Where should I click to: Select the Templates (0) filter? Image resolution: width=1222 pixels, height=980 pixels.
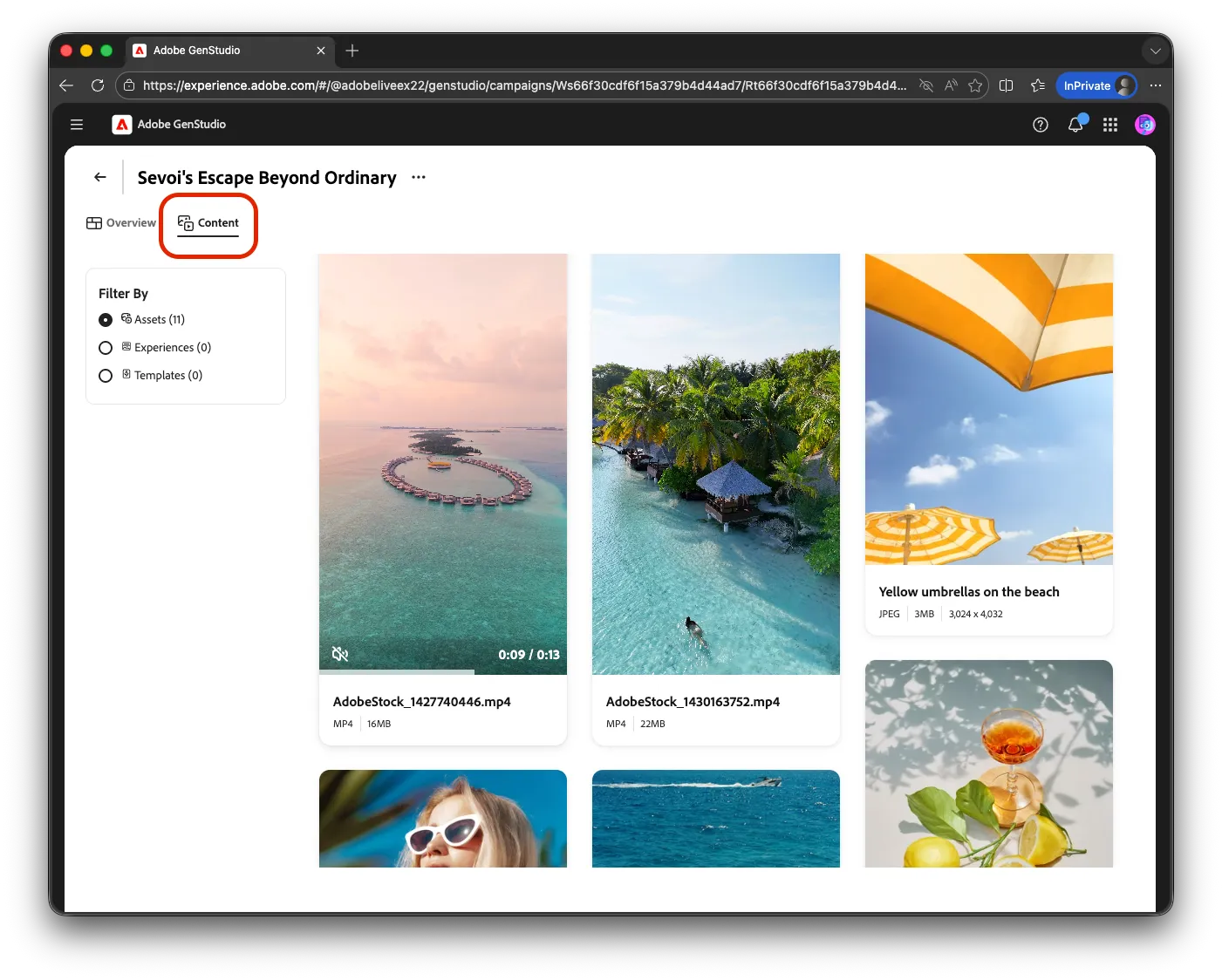(x=106, y=376)
